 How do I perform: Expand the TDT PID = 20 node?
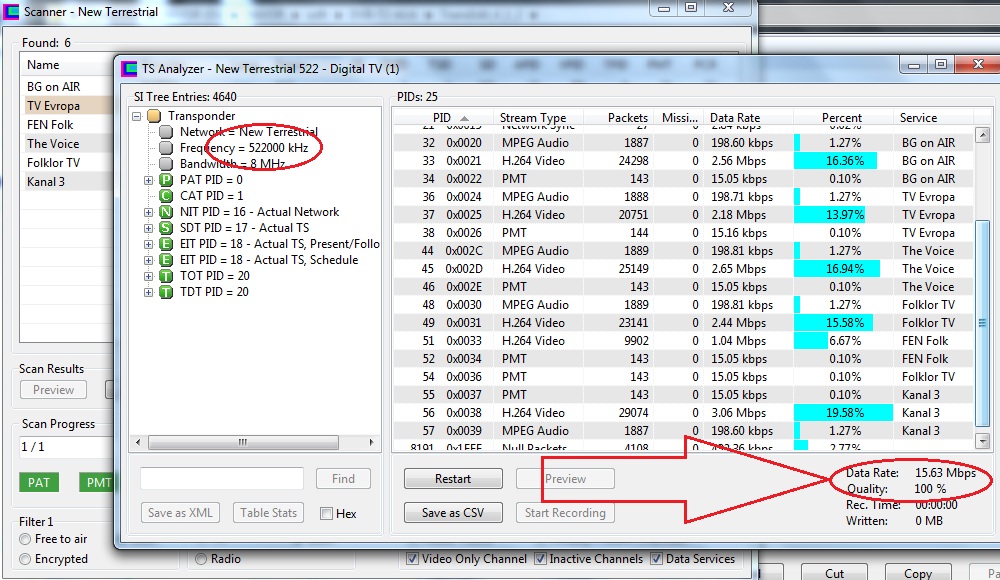[x=149, y=292]
